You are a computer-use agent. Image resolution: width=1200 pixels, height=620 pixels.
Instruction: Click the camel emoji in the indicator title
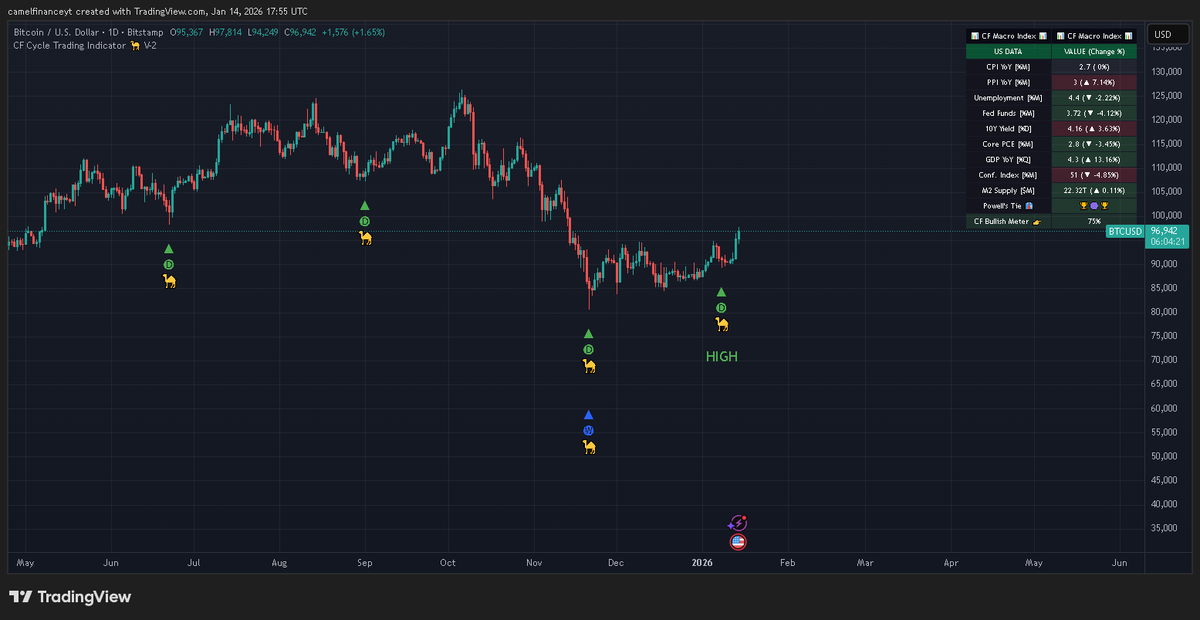click(135, 45)
